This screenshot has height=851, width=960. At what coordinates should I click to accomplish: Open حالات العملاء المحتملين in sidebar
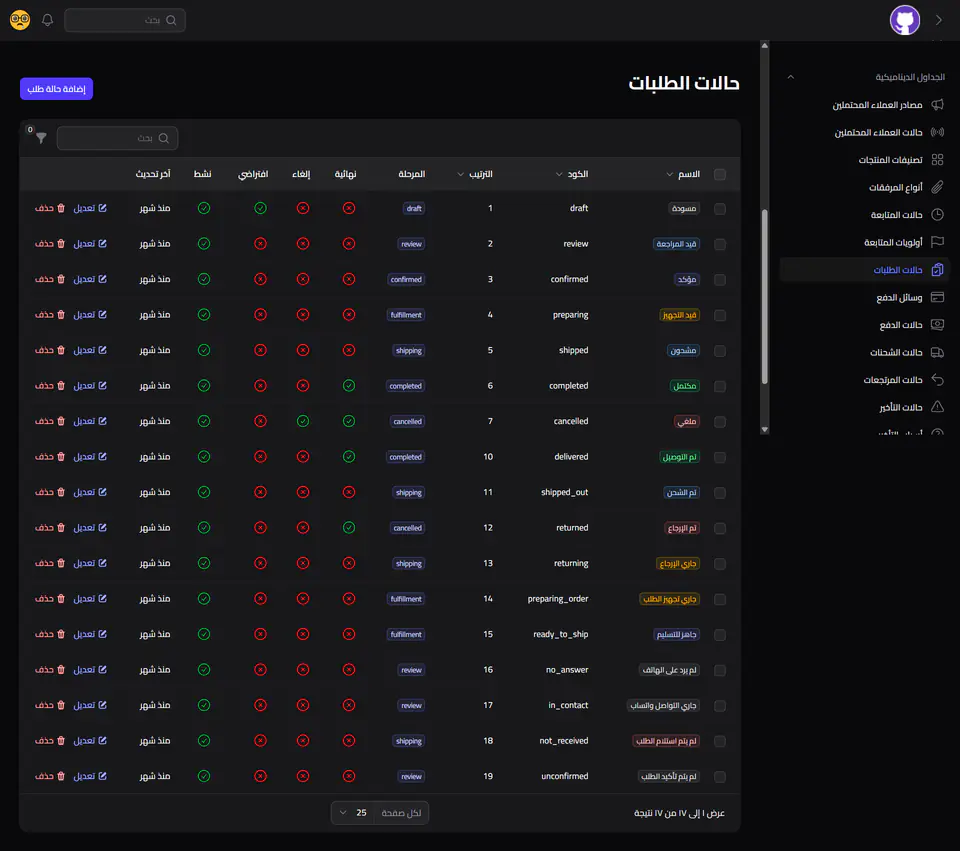tap(863, 132)
